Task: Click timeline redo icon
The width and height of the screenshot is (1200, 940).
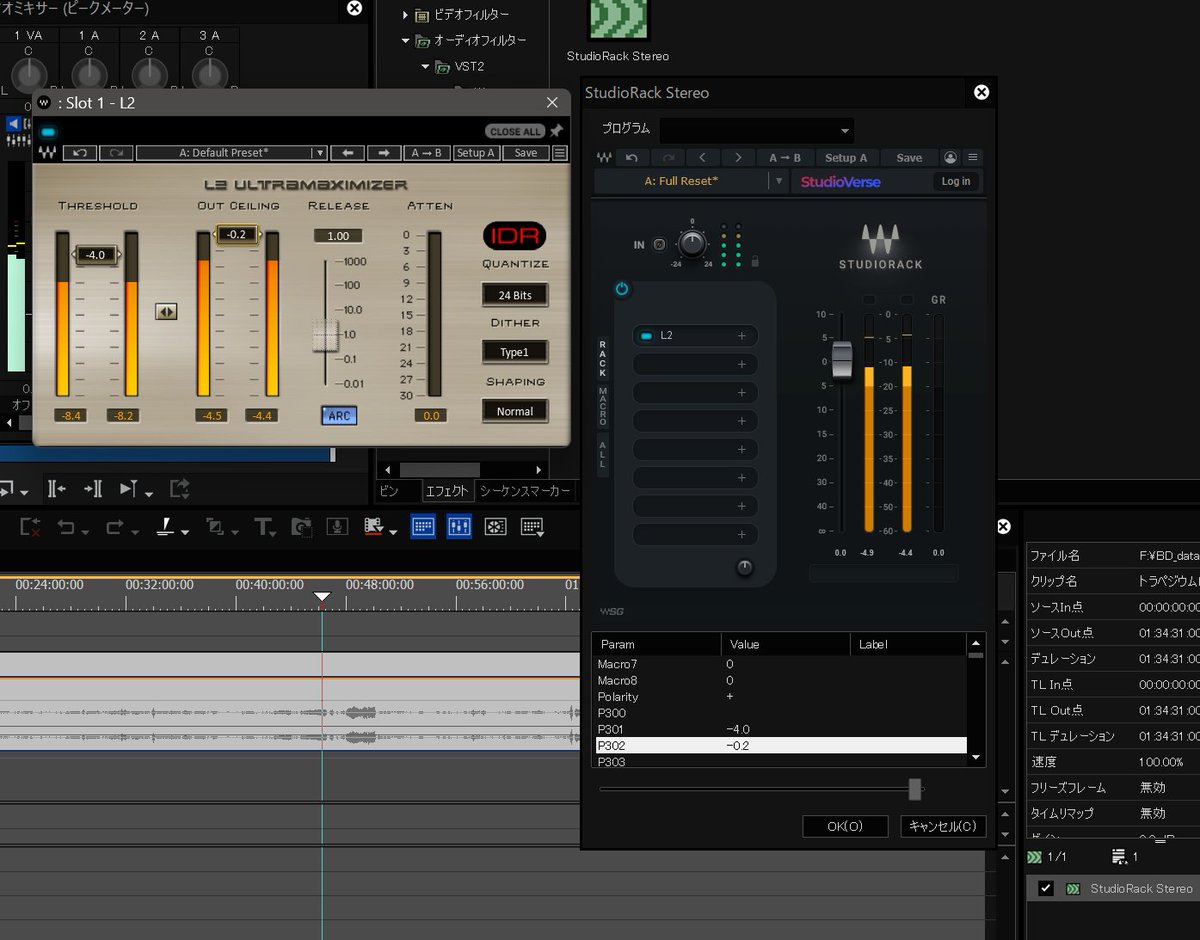Action: click(116, 526)
